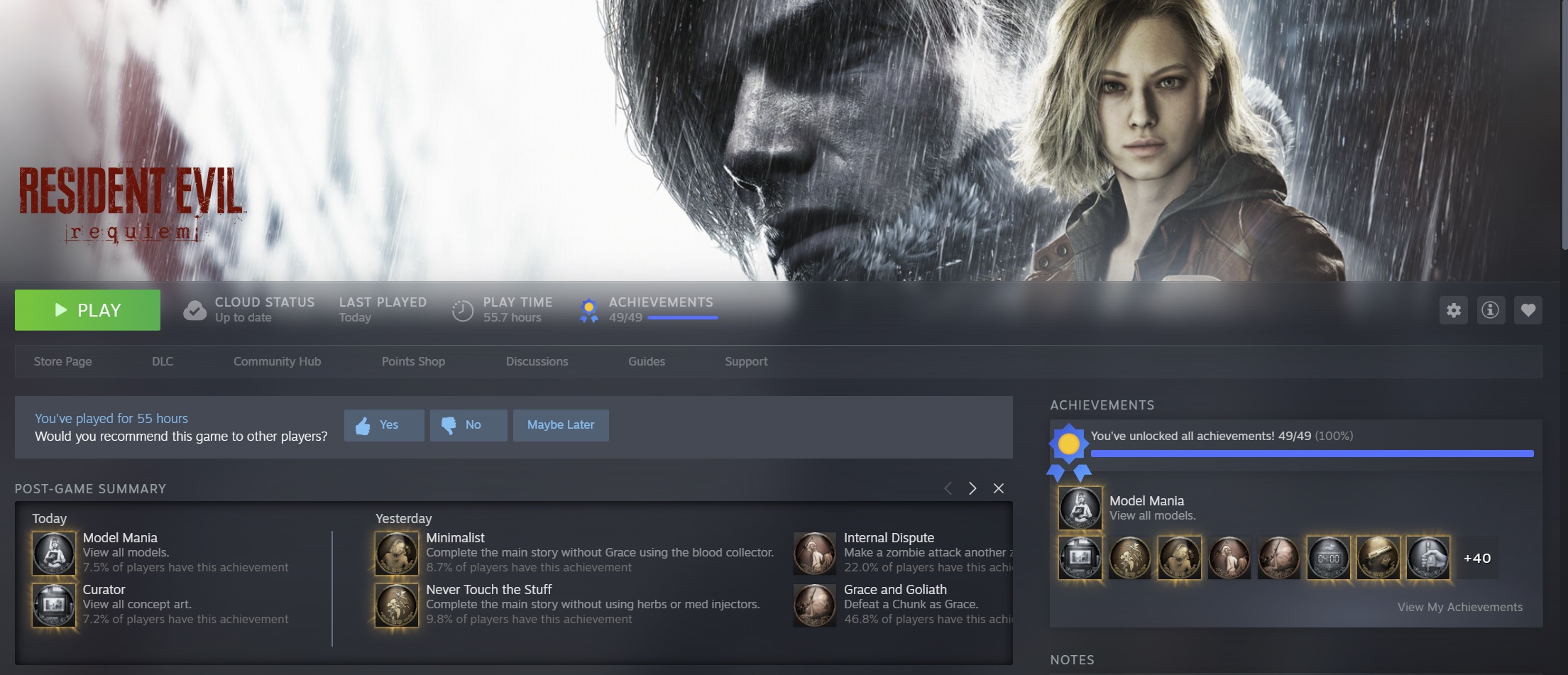Recommend the game by clicking Yes
This screenshot has height=675, width=1568.
point(384,425)
